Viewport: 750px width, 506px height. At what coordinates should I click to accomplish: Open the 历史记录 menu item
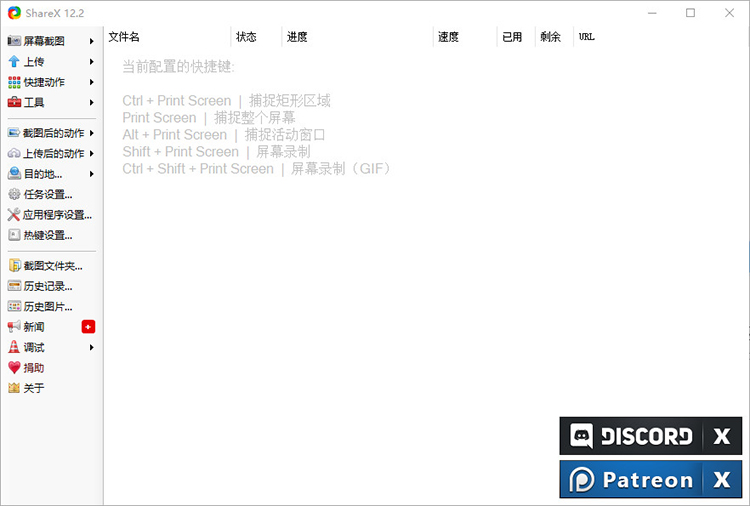(47, 286)
